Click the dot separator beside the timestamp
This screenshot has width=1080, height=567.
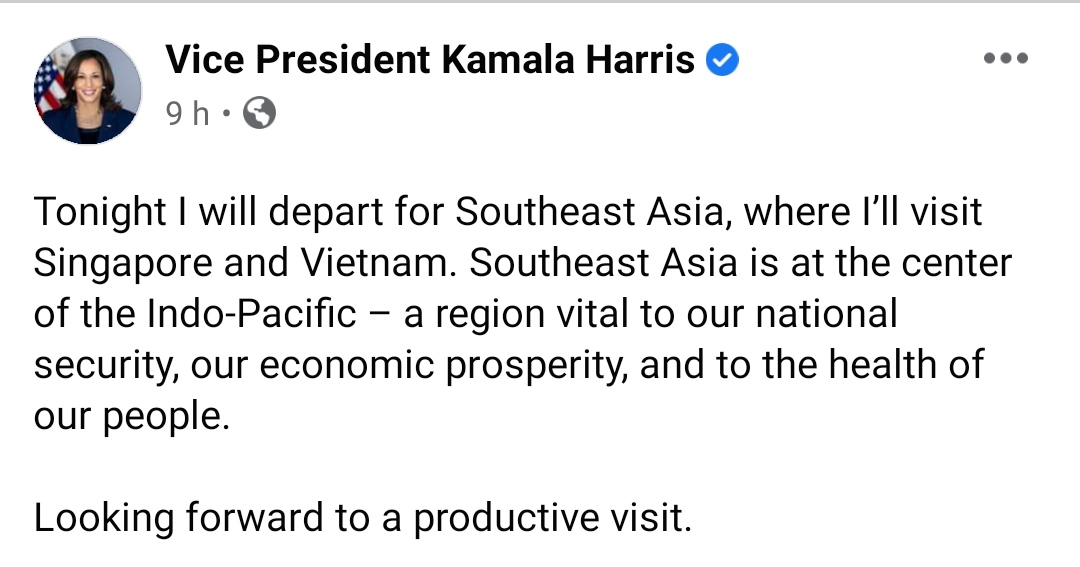point(226,114)
